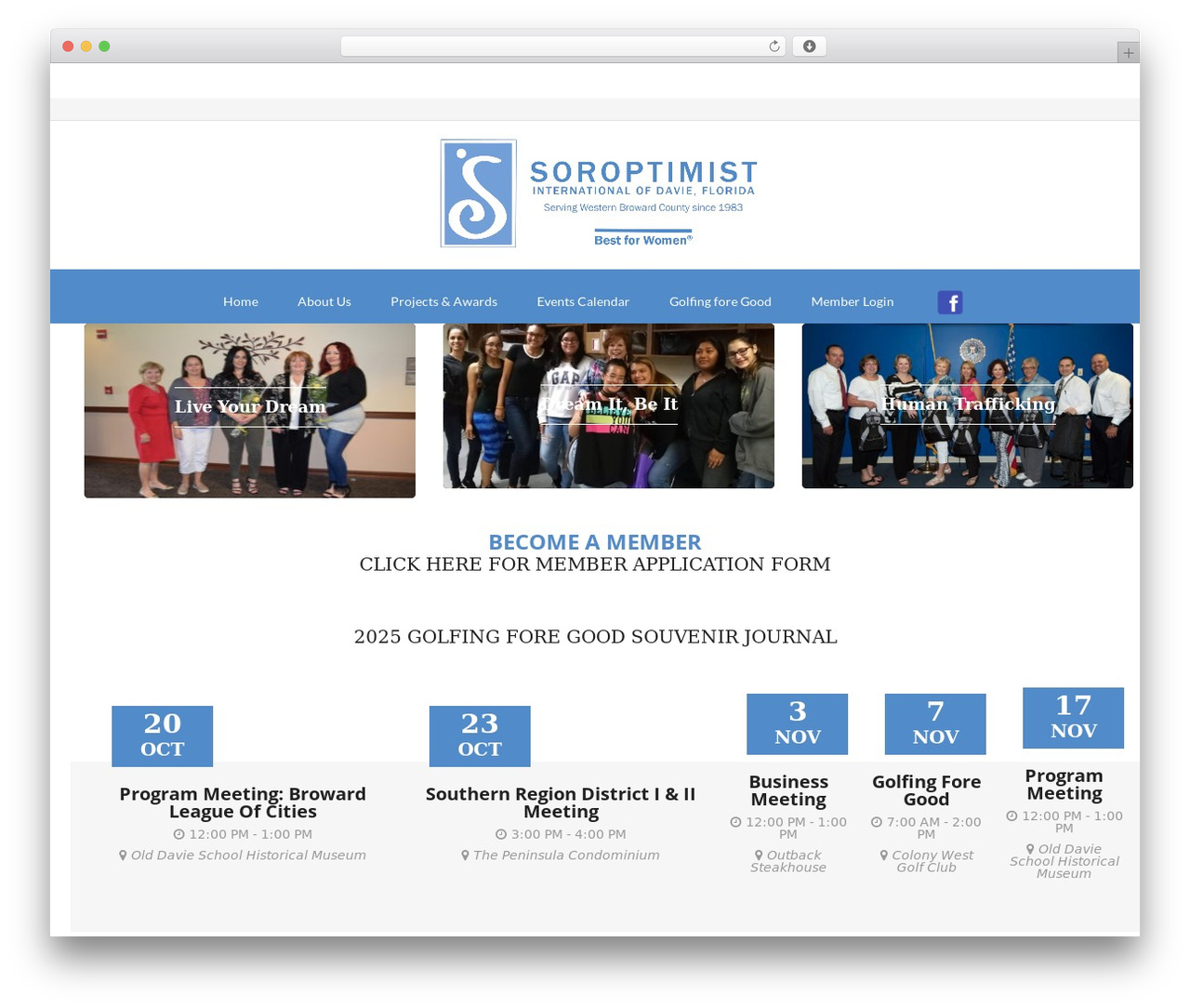
Task: Click the Colony West Golf Club location text
Action: [932, 861]
